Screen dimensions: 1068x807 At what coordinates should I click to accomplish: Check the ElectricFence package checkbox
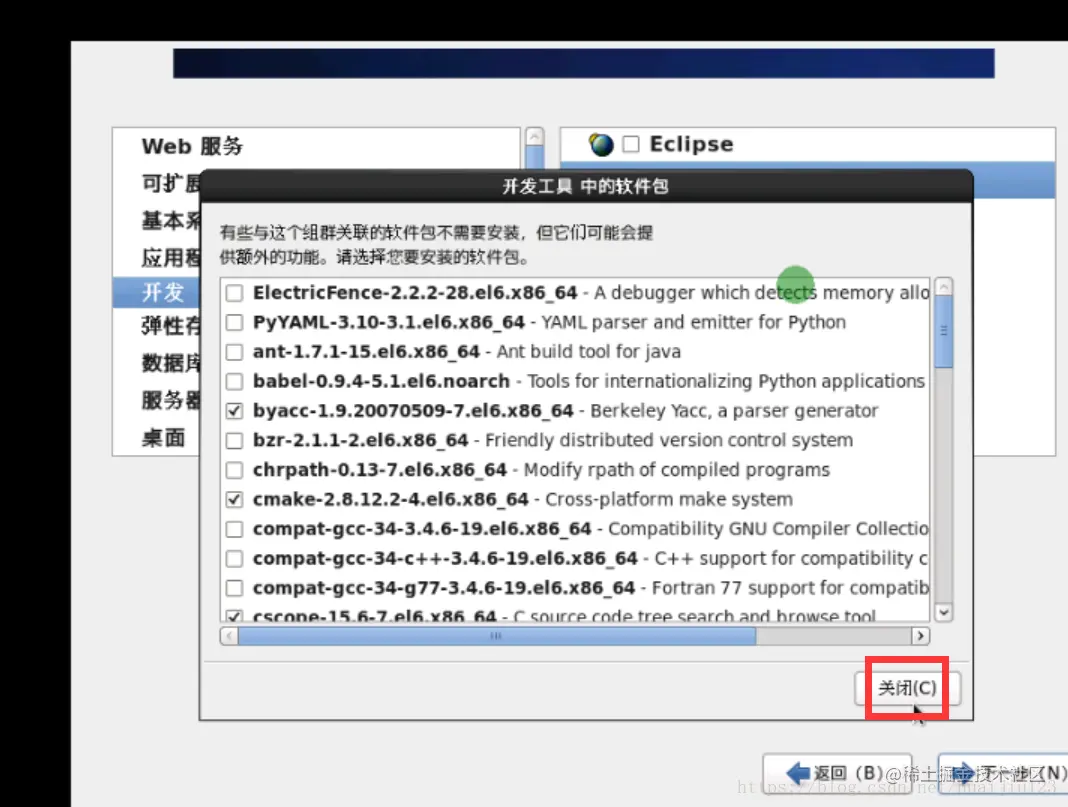click(x=234, y=293)
